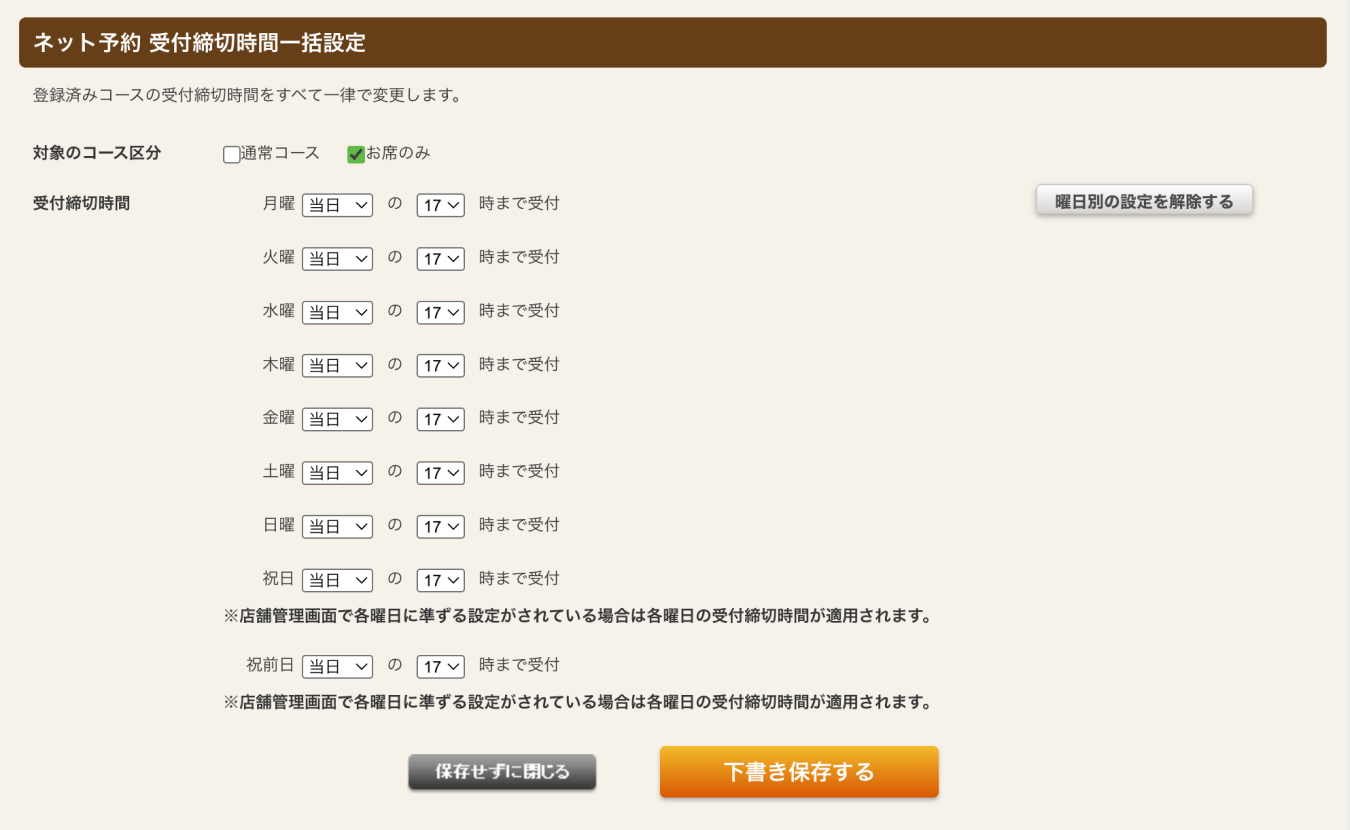Open the 月曜 day dropdown

click(337, 205)
